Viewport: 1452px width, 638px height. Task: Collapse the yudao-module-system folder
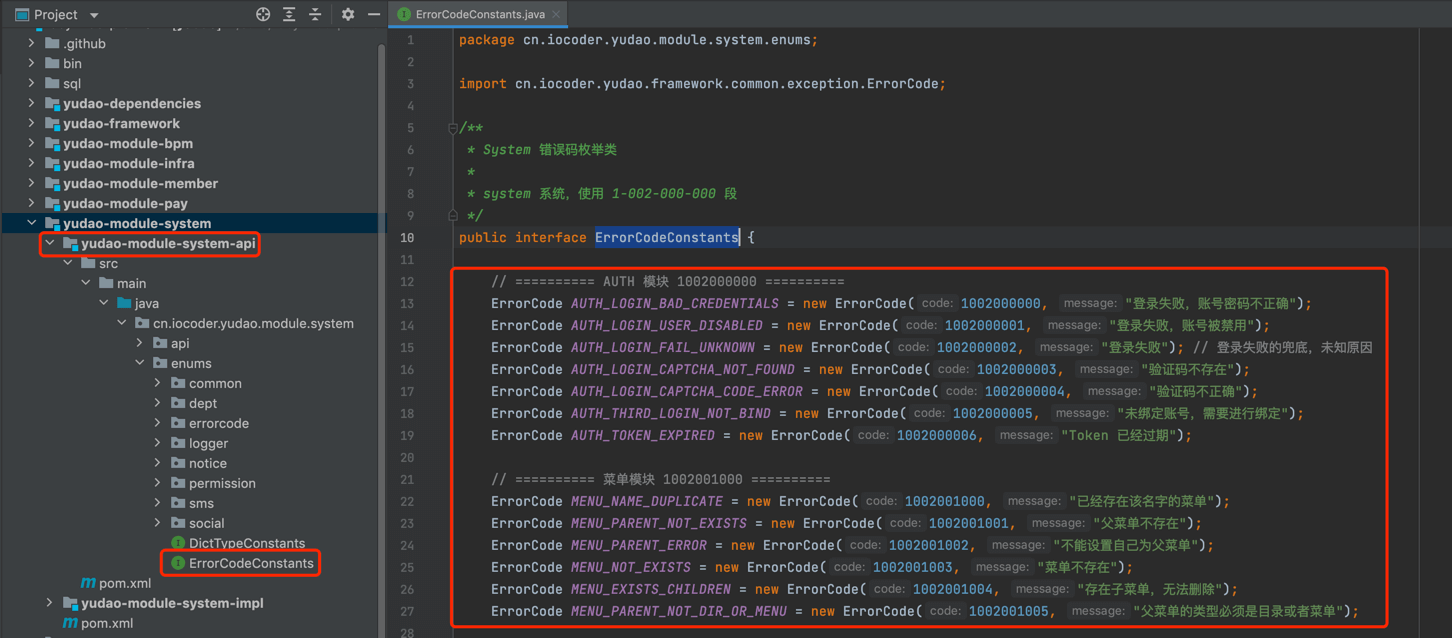[x=32, y=224]
